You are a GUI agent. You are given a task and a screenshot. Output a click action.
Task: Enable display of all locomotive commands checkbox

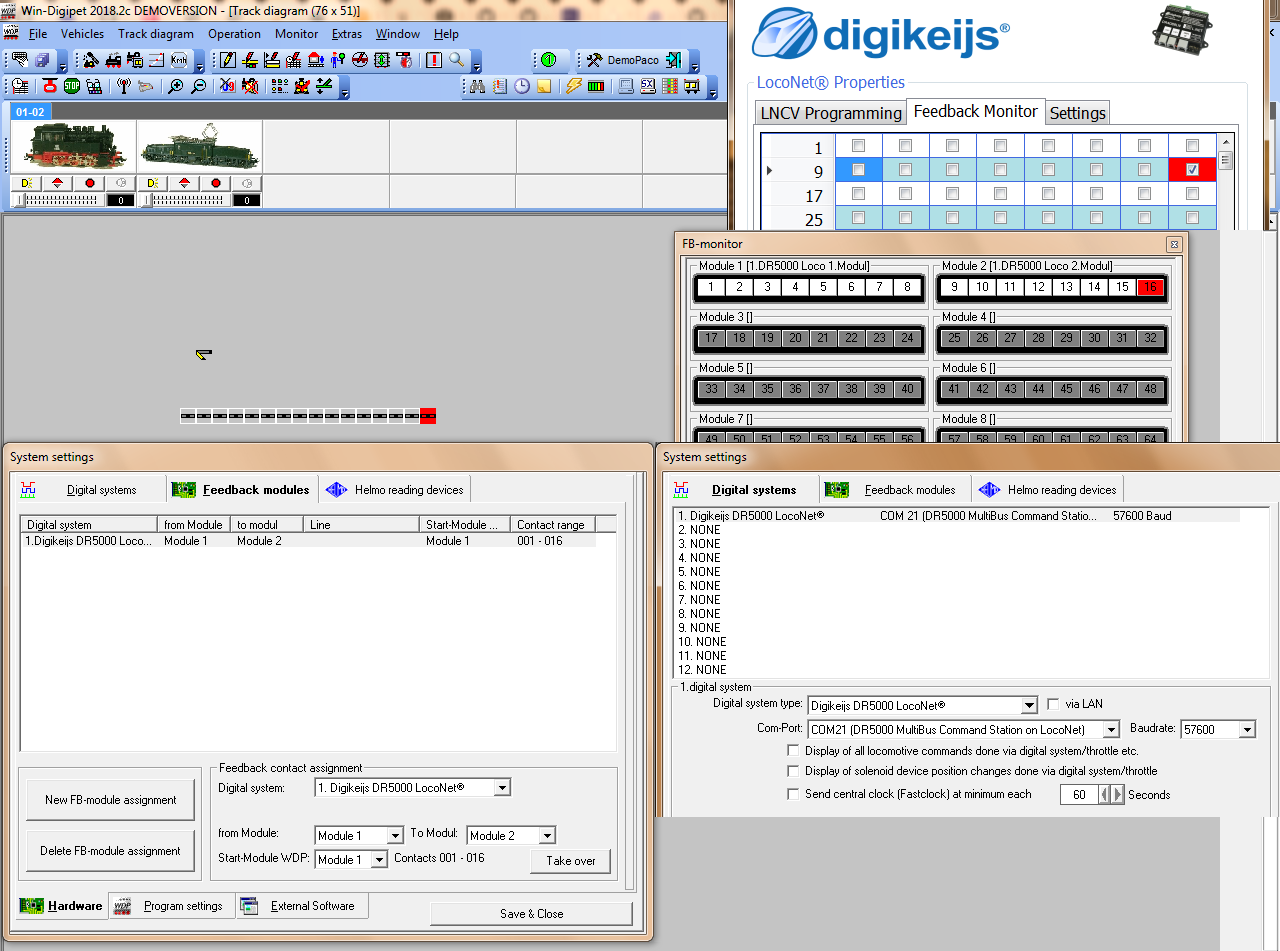[794, 751]
